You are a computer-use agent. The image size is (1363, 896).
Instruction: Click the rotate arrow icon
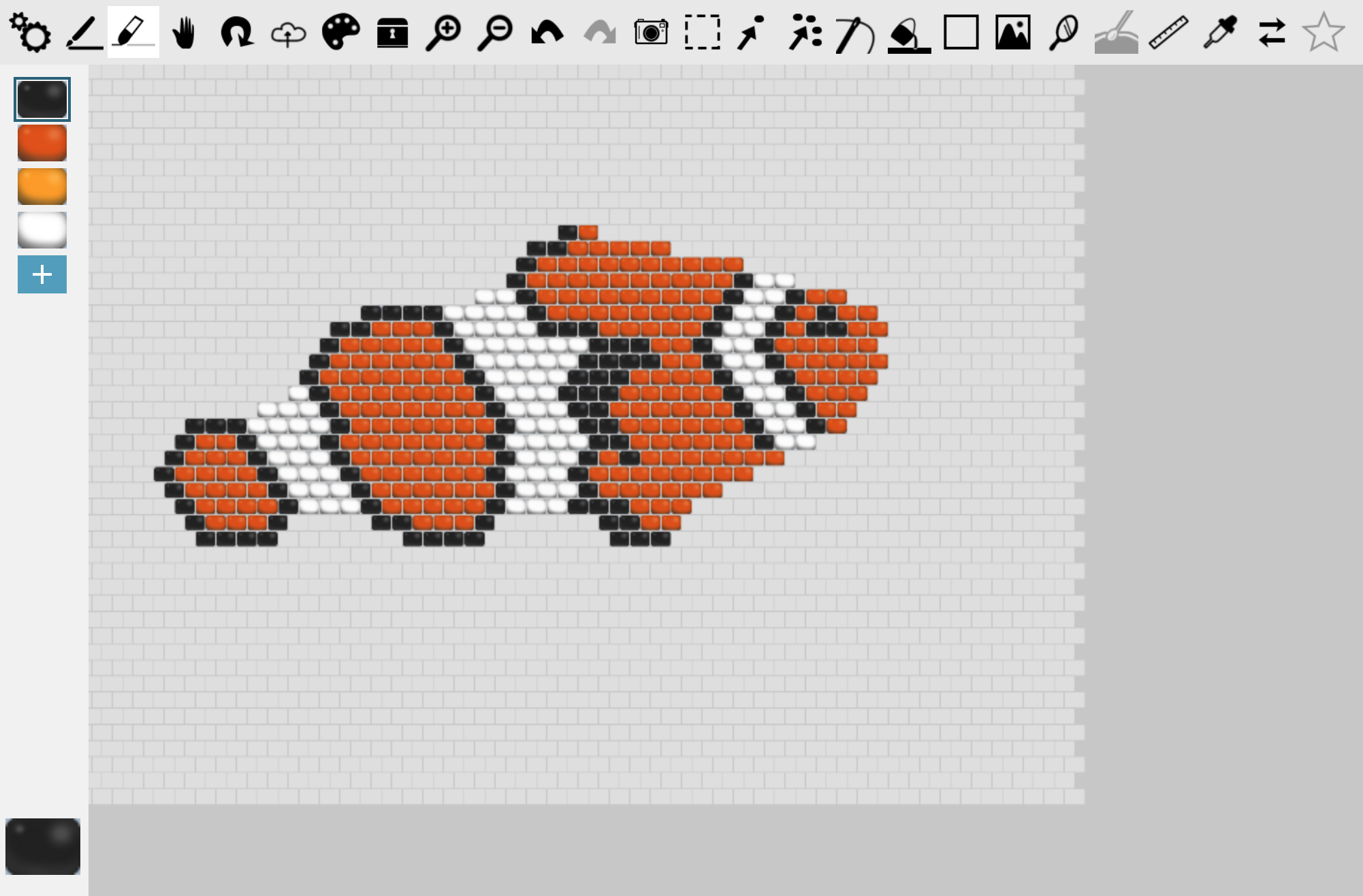click(236, 32)
